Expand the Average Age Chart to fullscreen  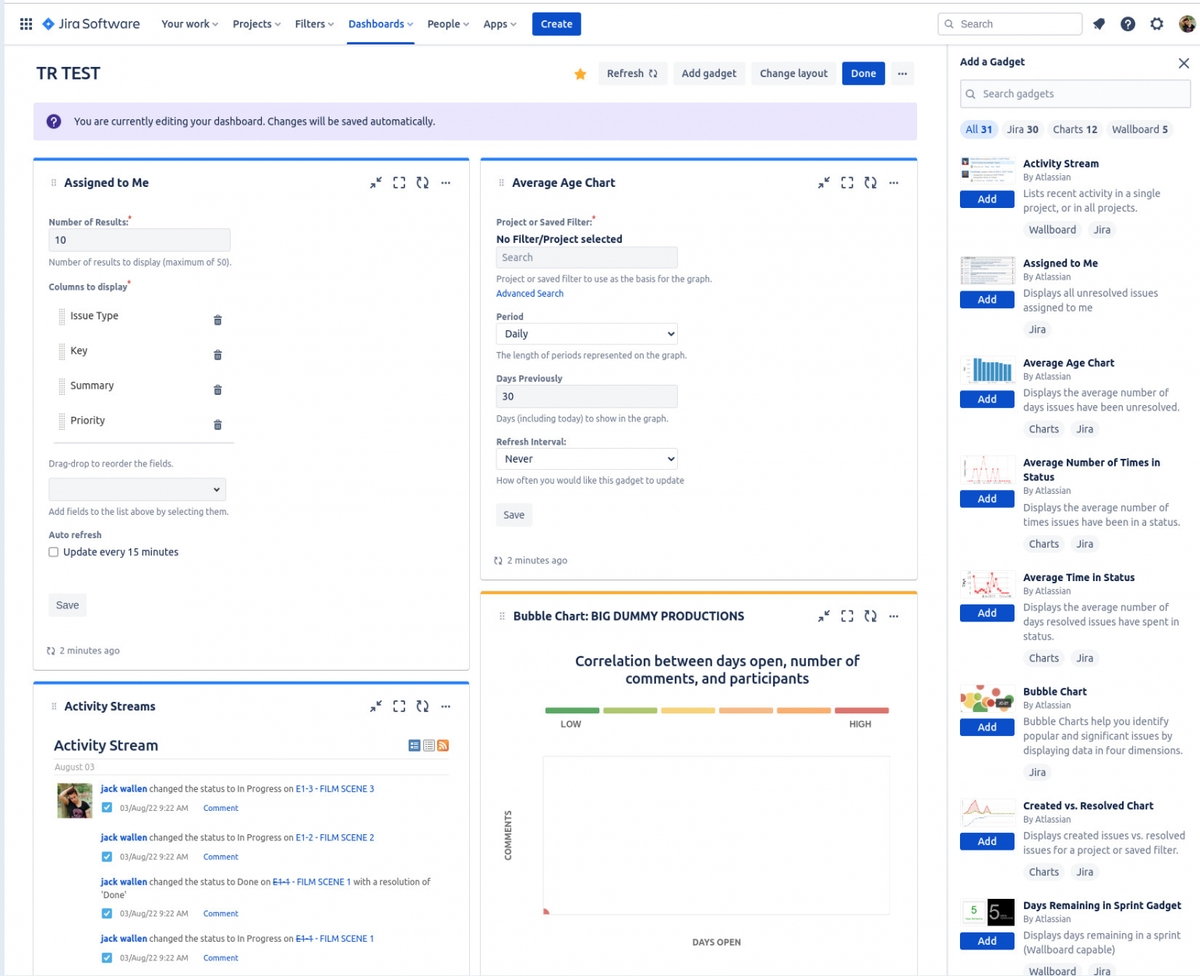click(x=846, y=182)
